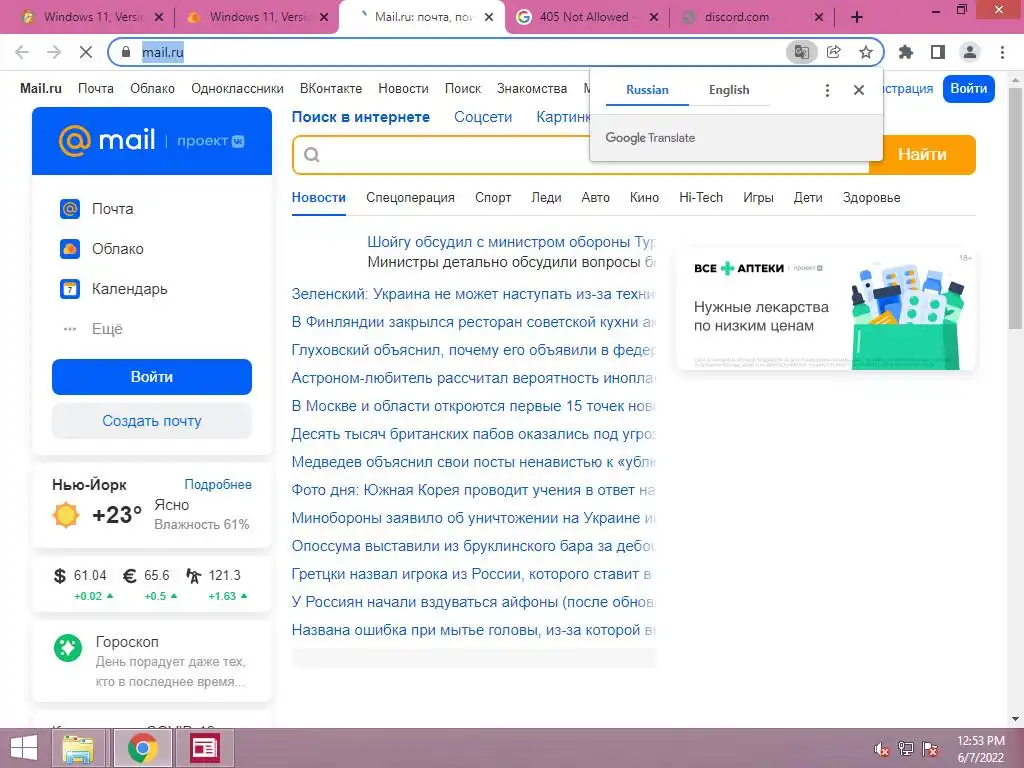Toggle Chrome side panel icon
The image size is (1024, 768).
pos(938,52)
